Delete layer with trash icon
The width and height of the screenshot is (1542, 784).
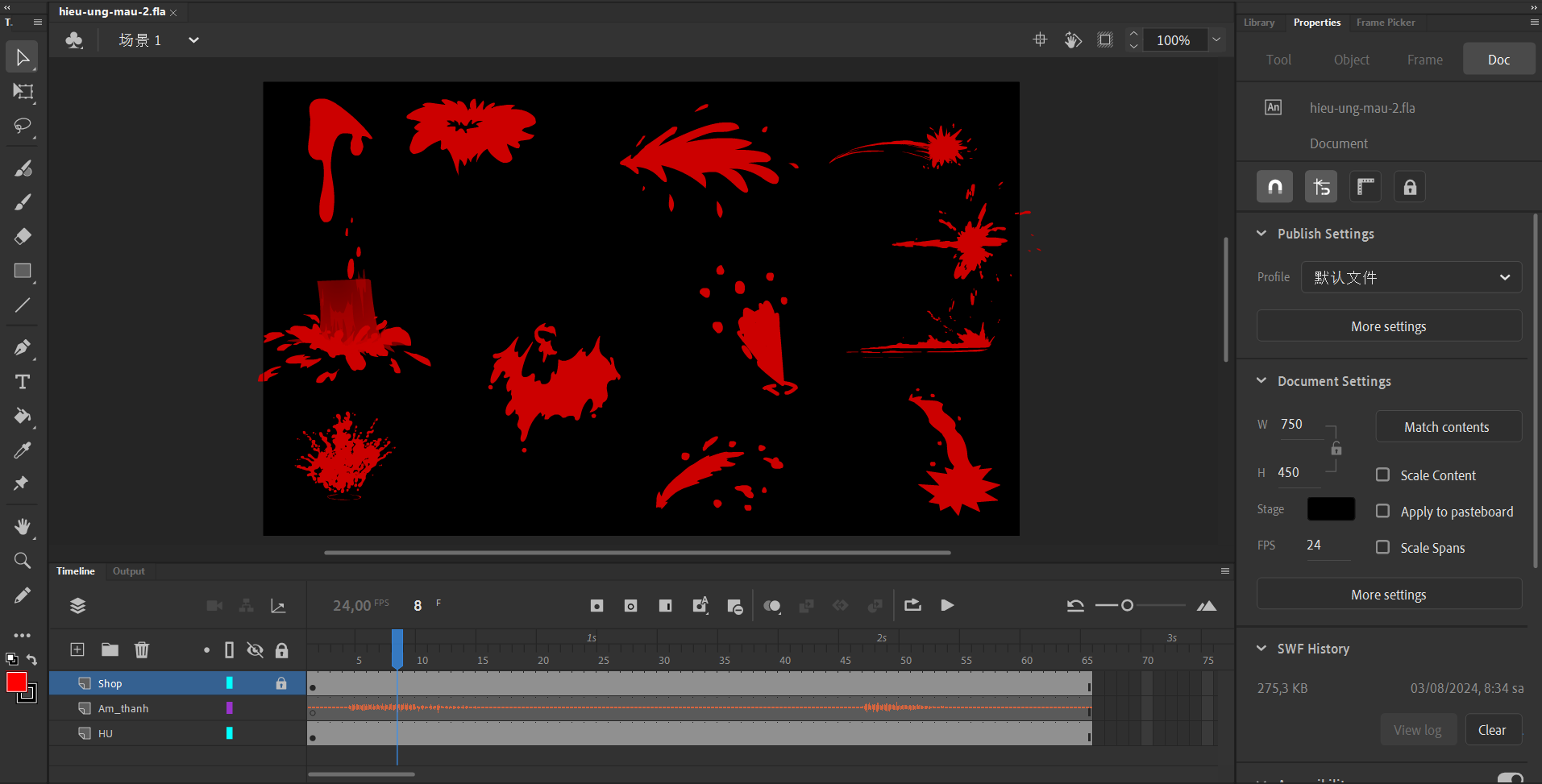pos(142,649)
